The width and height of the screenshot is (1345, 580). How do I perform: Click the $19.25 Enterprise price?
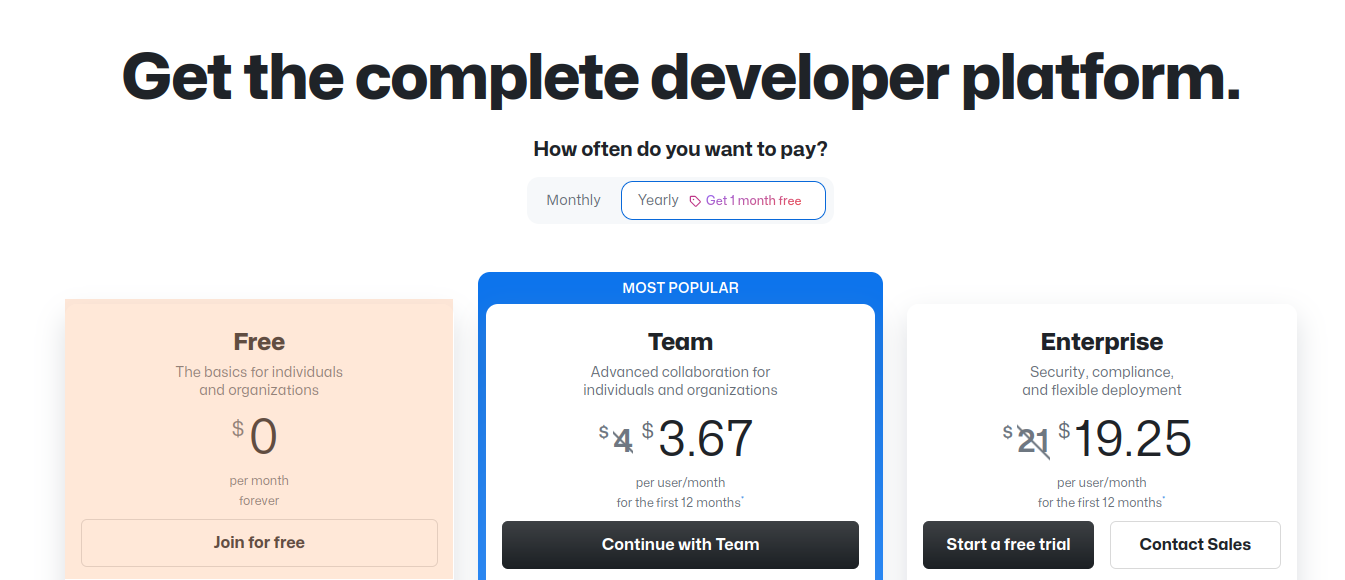(x=1131, y=439)
